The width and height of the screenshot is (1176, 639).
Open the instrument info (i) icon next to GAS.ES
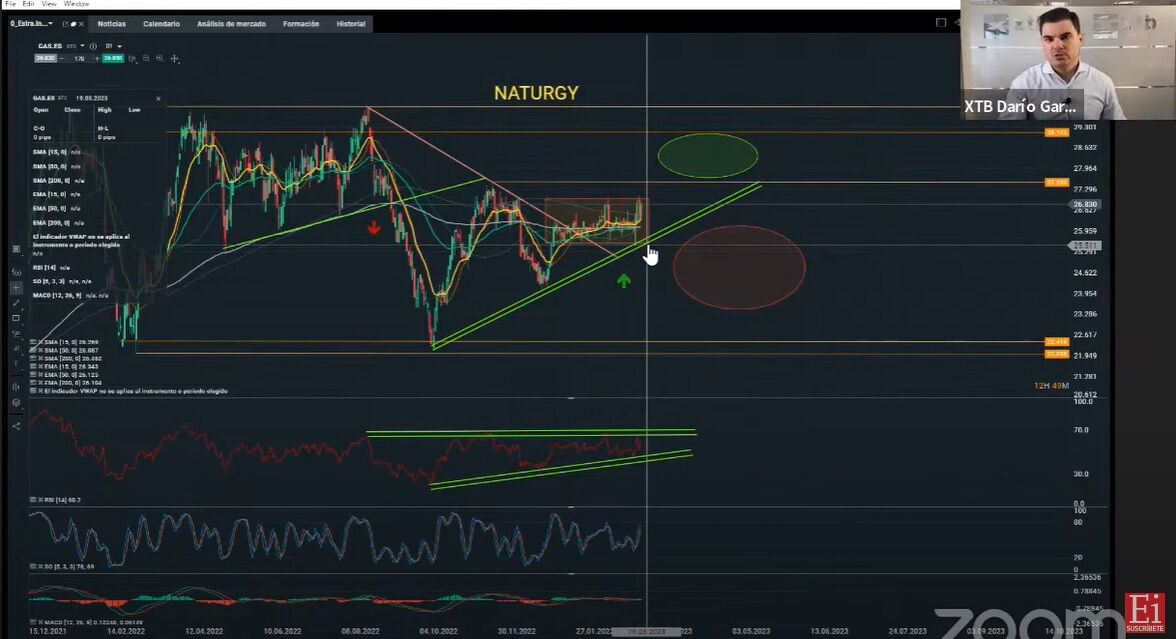click(93, 46)
